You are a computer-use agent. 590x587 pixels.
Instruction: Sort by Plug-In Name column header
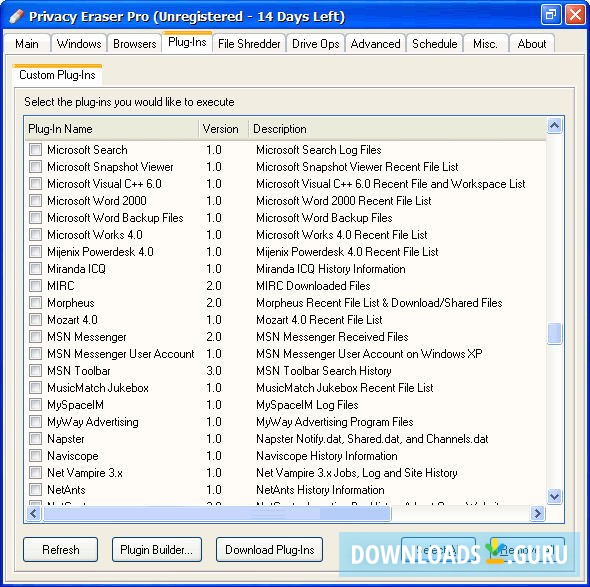(x=111, y=129)
